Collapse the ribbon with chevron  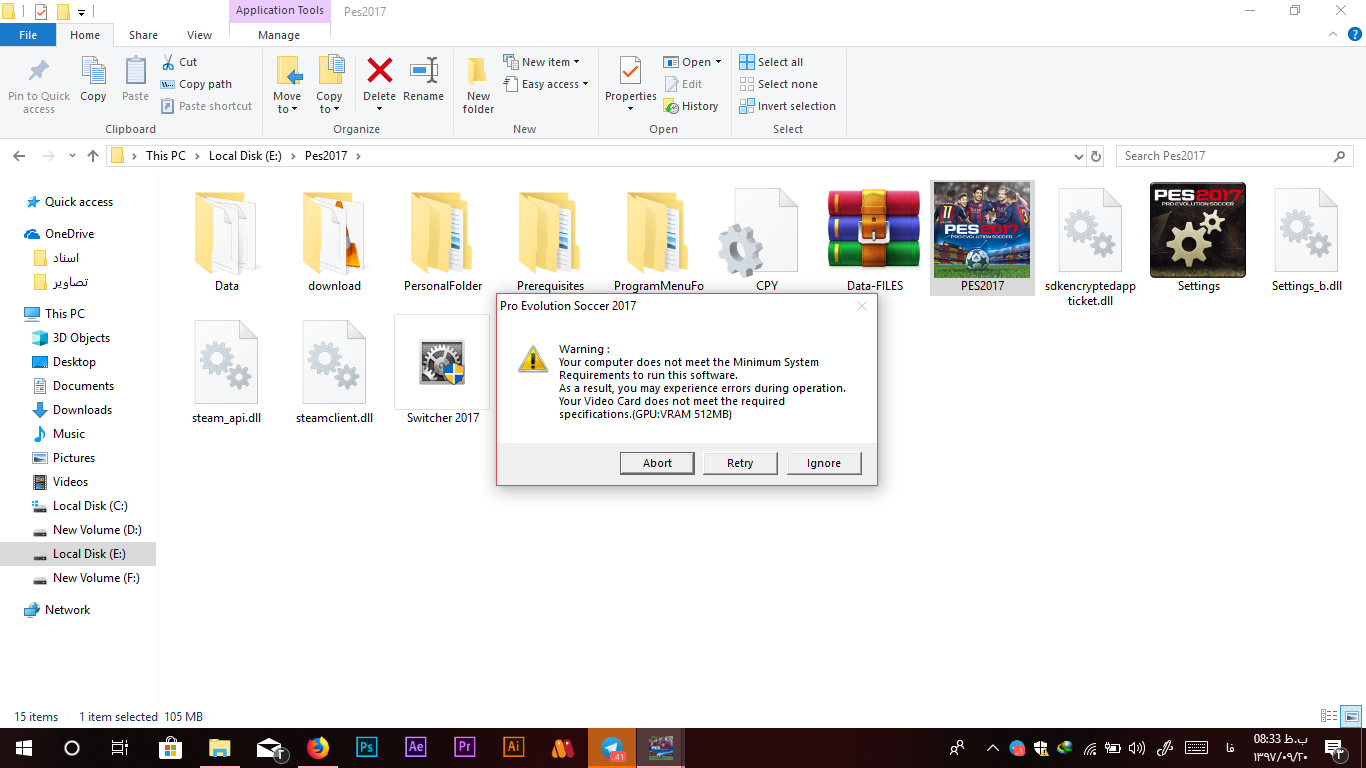1331,35
